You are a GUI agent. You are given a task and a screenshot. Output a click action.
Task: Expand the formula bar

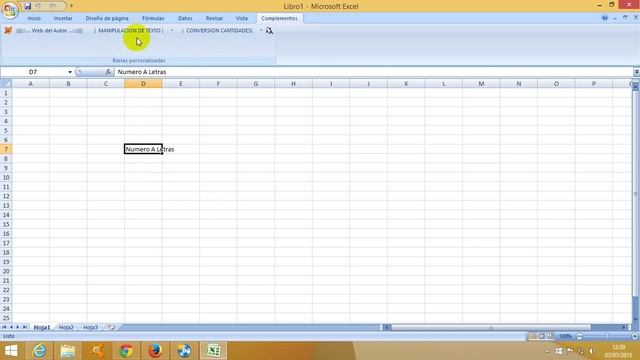(x=636, y=72)
